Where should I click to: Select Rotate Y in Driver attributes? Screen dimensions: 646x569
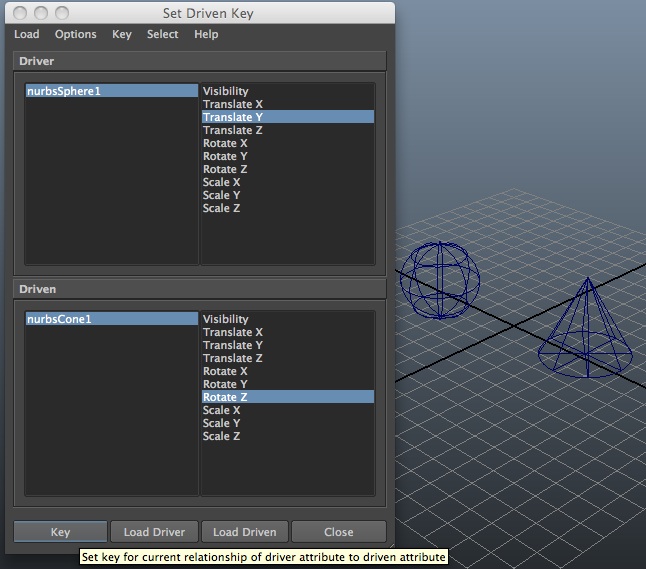(x=288, y=156)
